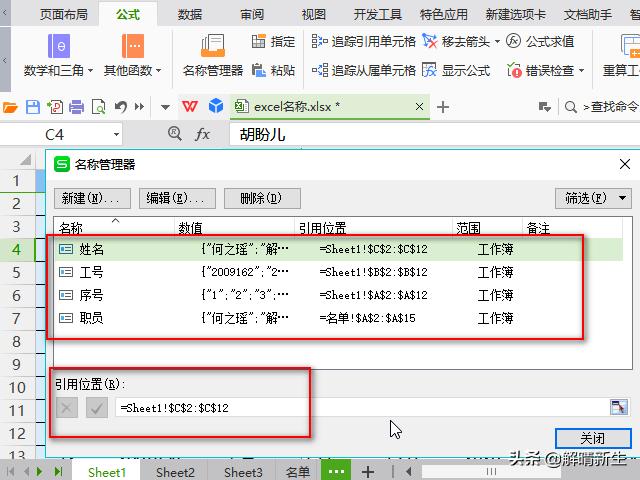Switch to the 审阅 ribbon tab
Viewport: 640px width, 480px height.
tap(252, 15)
